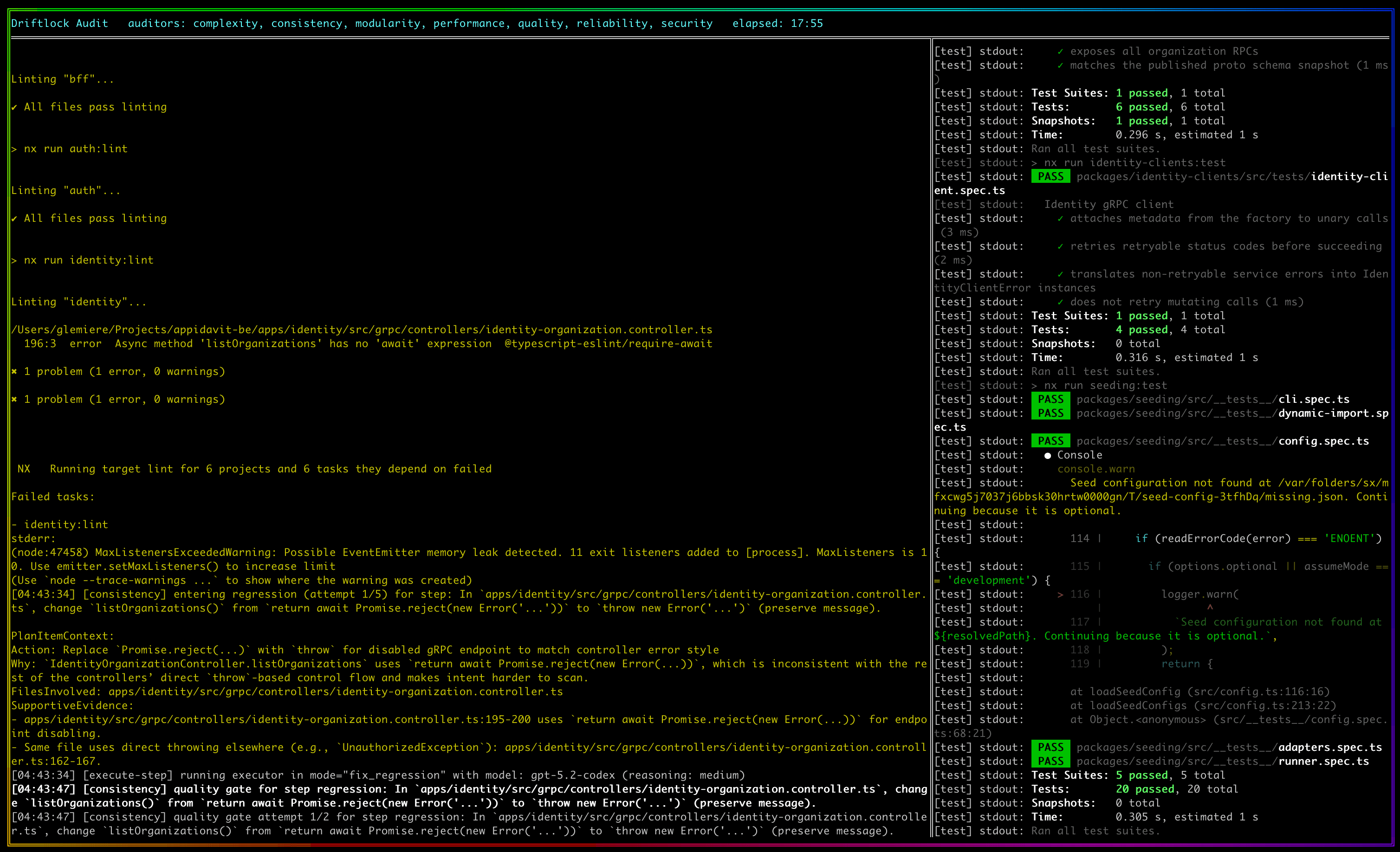
Task: Click the PASS badge for identity-client spec
Action: tap(1050, 177)
